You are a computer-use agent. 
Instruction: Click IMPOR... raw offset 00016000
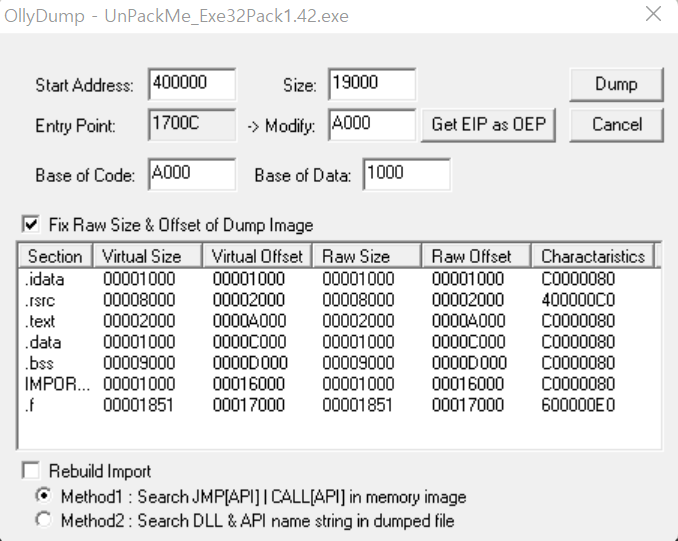pyautogui.click(x=468, y=384)
